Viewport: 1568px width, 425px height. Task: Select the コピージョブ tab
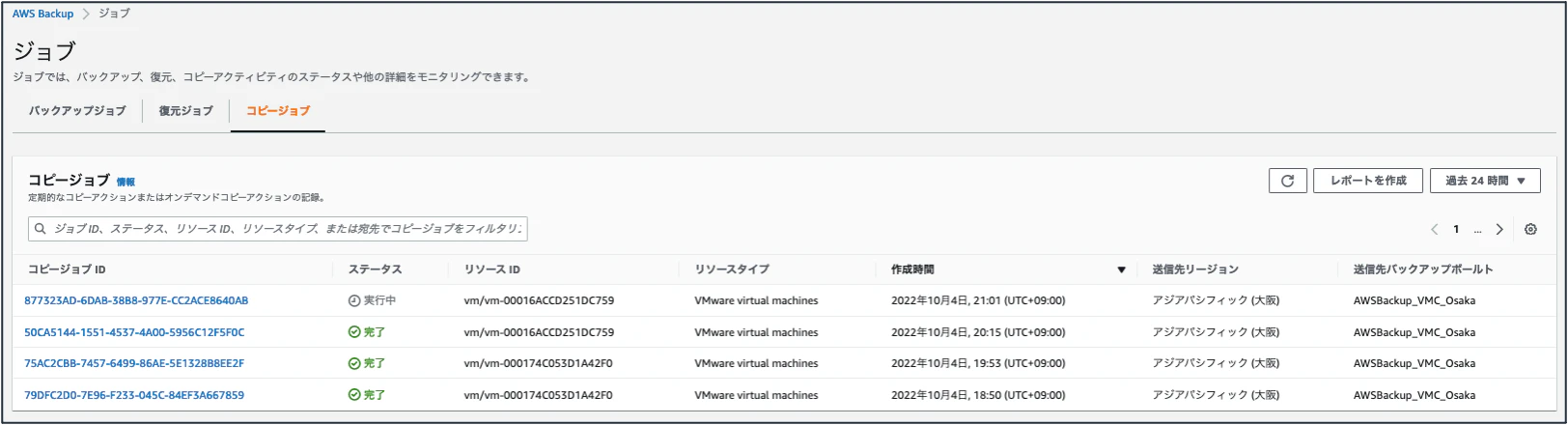coord(278,111)
